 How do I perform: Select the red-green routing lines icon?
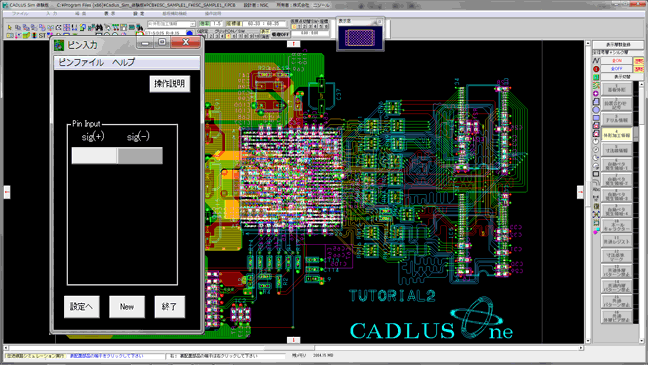coord(596,86)
